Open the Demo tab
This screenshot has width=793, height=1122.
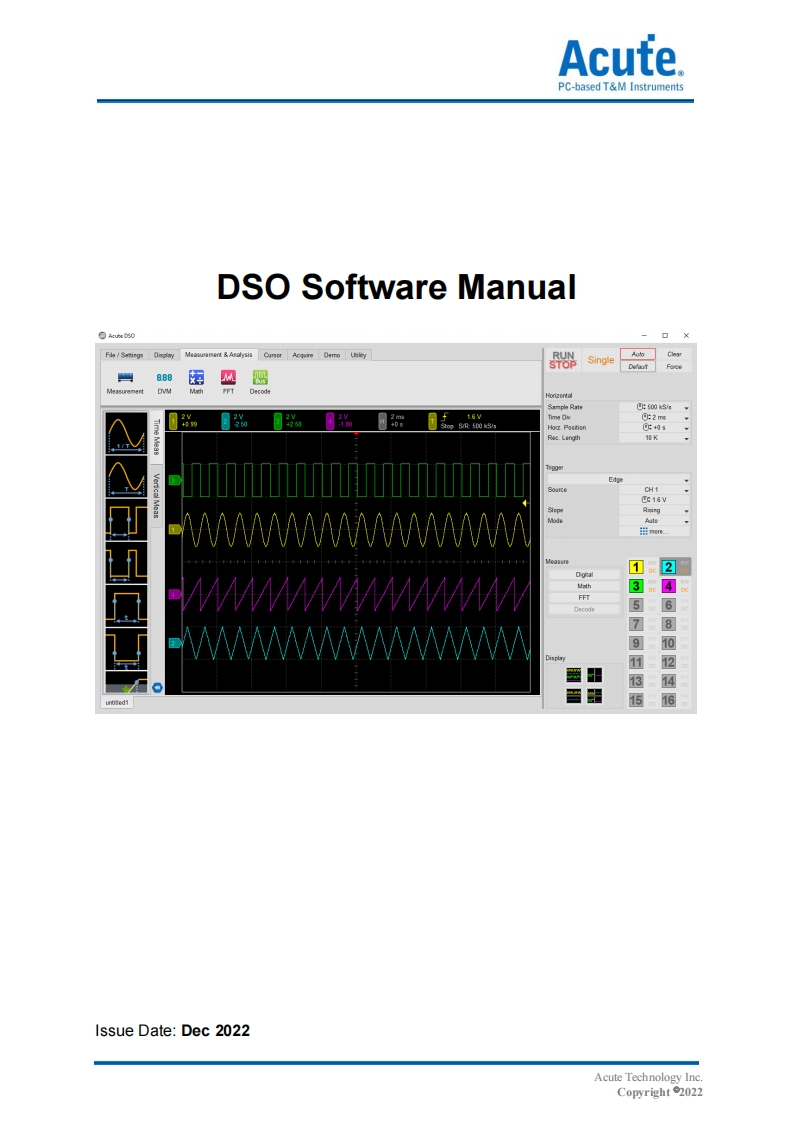332,355
